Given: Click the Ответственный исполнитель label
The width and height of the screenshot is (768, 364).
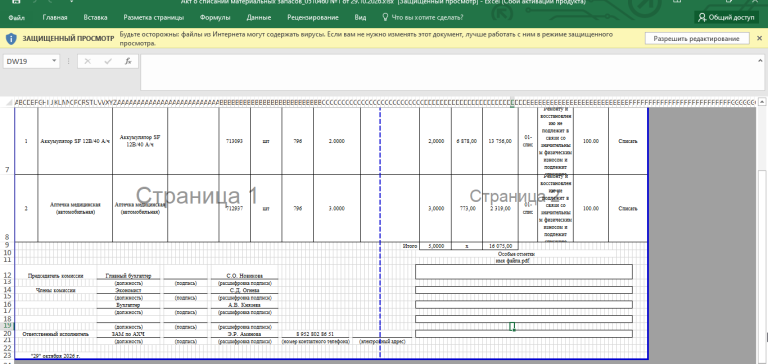Looking at the screenshot, I should coord(55,334).
